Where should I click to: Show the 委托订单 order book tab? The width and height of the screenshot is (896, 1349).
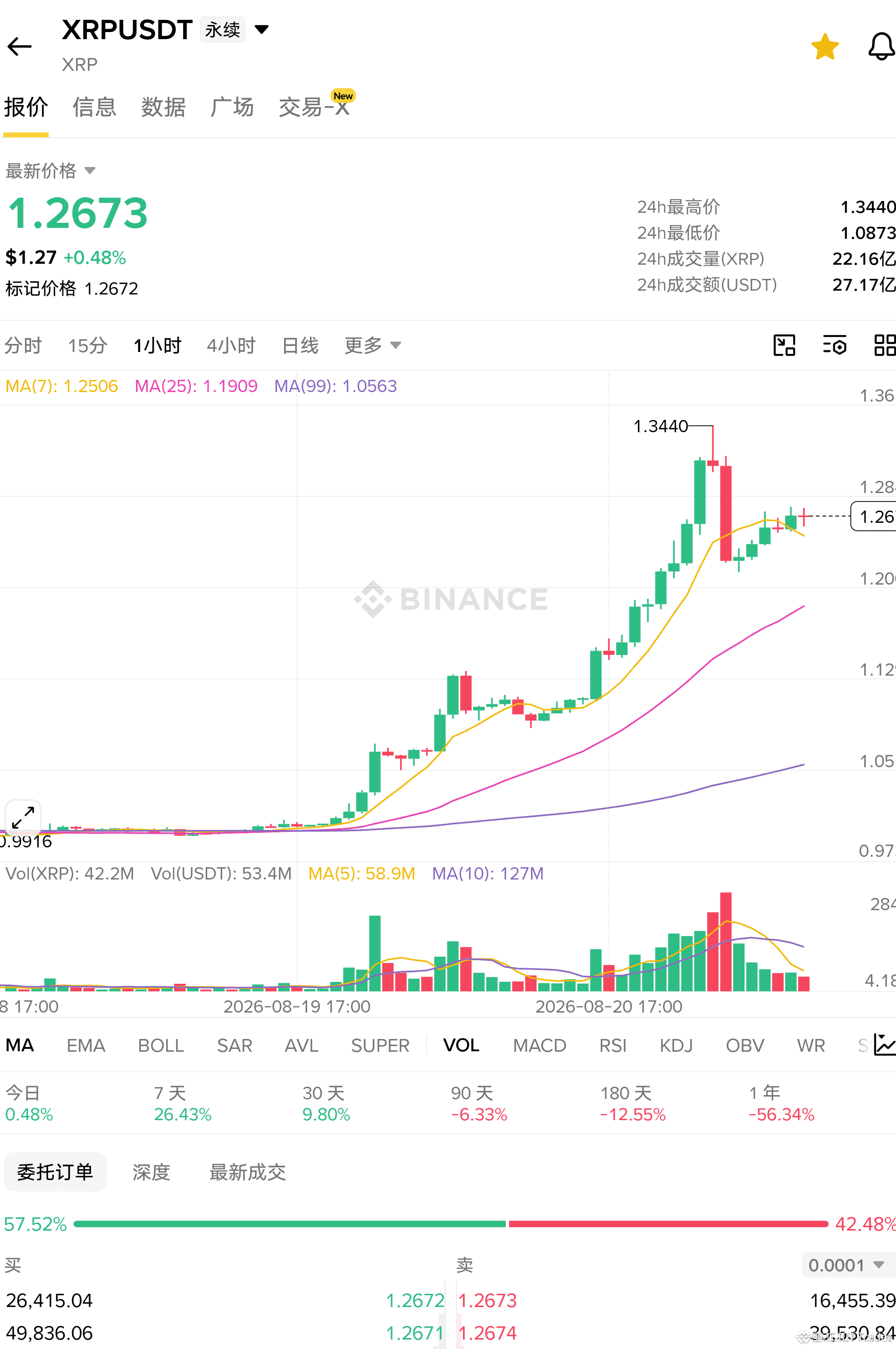tap(55, 1172)
